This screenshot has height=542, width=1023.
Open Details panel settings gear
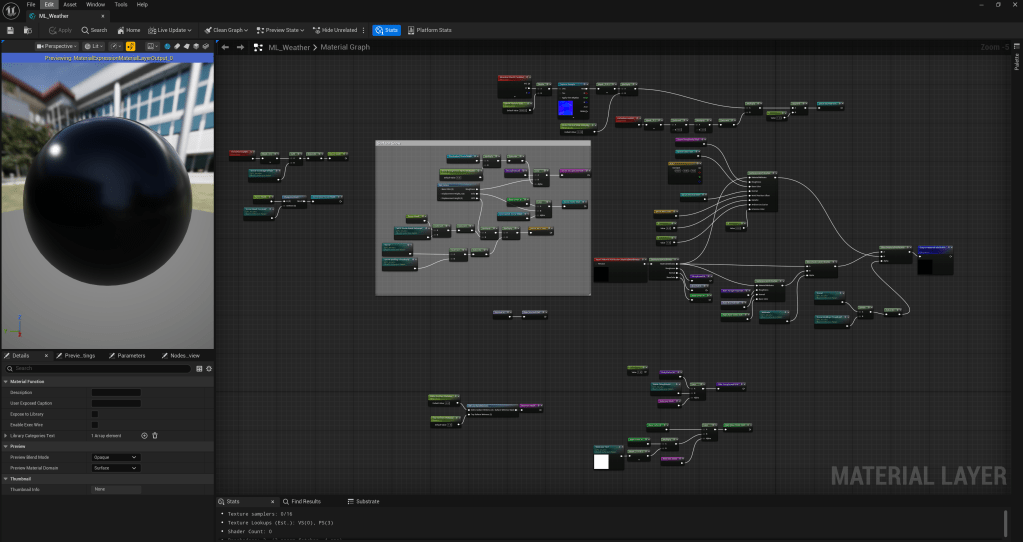pos(209,369)
